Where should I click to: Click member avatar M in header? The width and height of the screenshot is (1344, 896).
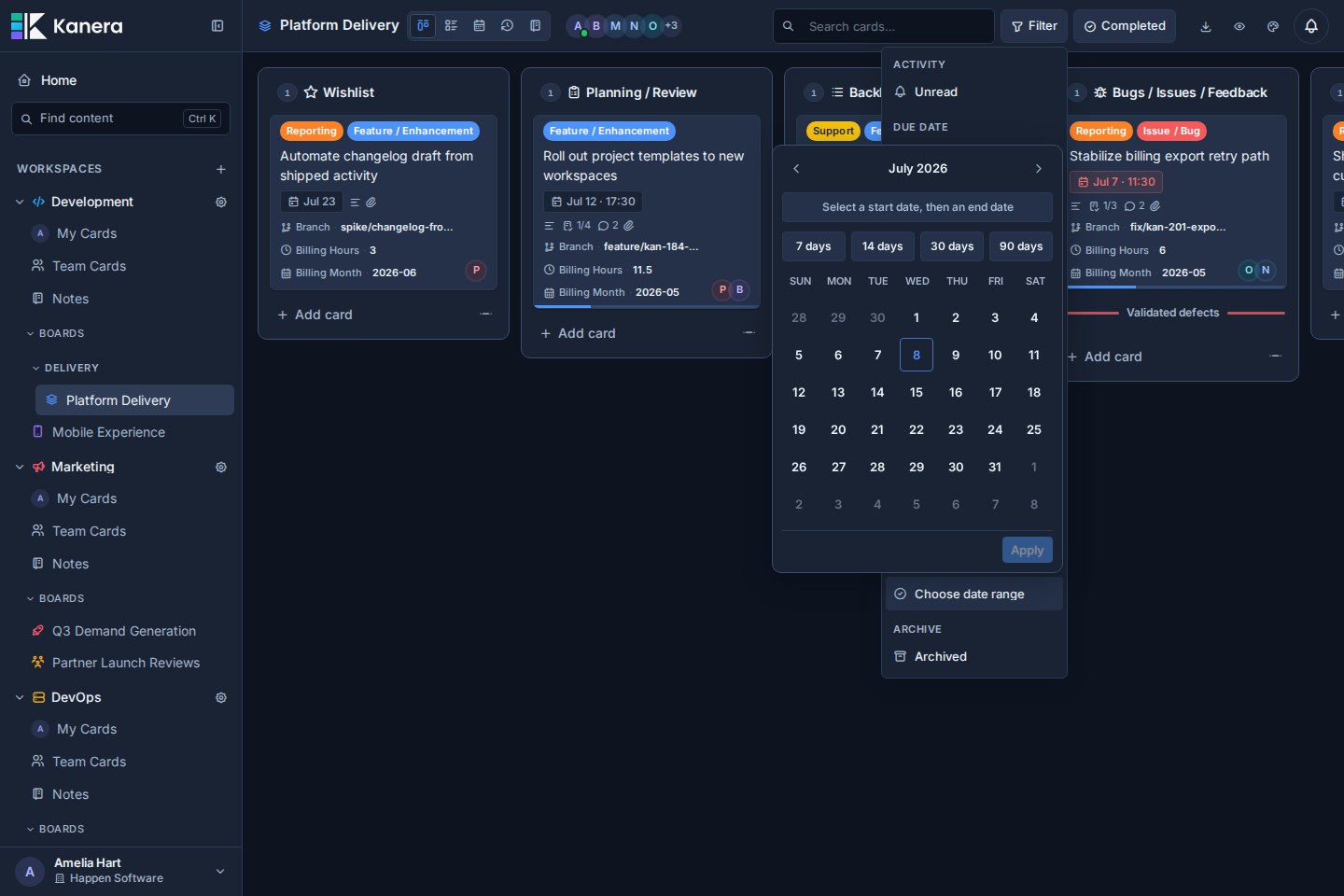pyautogui.click(x=615, y=26)
